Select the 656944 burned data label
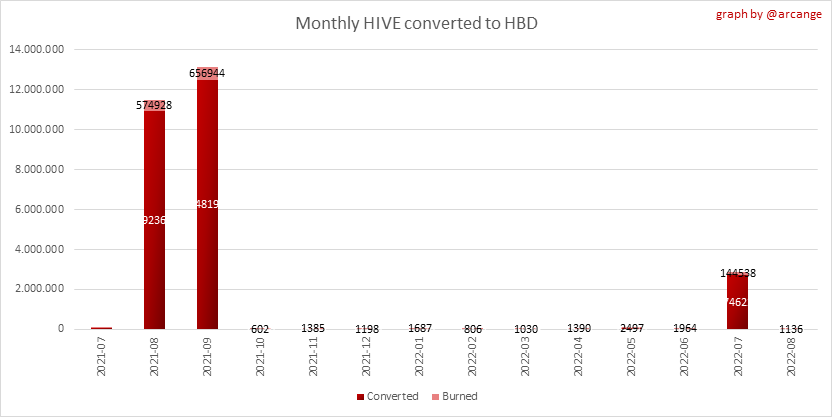Viewport: 832px width, 417px height. (x=207, y=73)
